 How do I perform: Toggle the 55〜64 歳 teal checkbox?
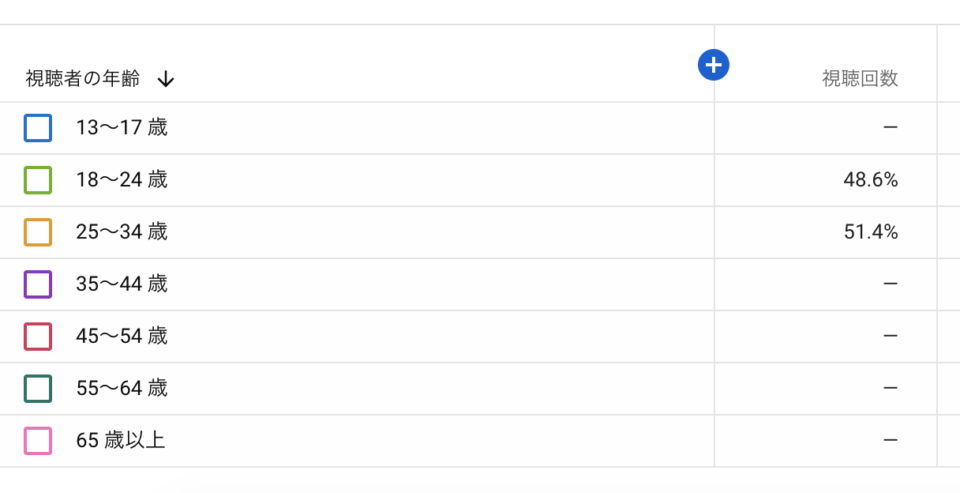click(38, 388)
